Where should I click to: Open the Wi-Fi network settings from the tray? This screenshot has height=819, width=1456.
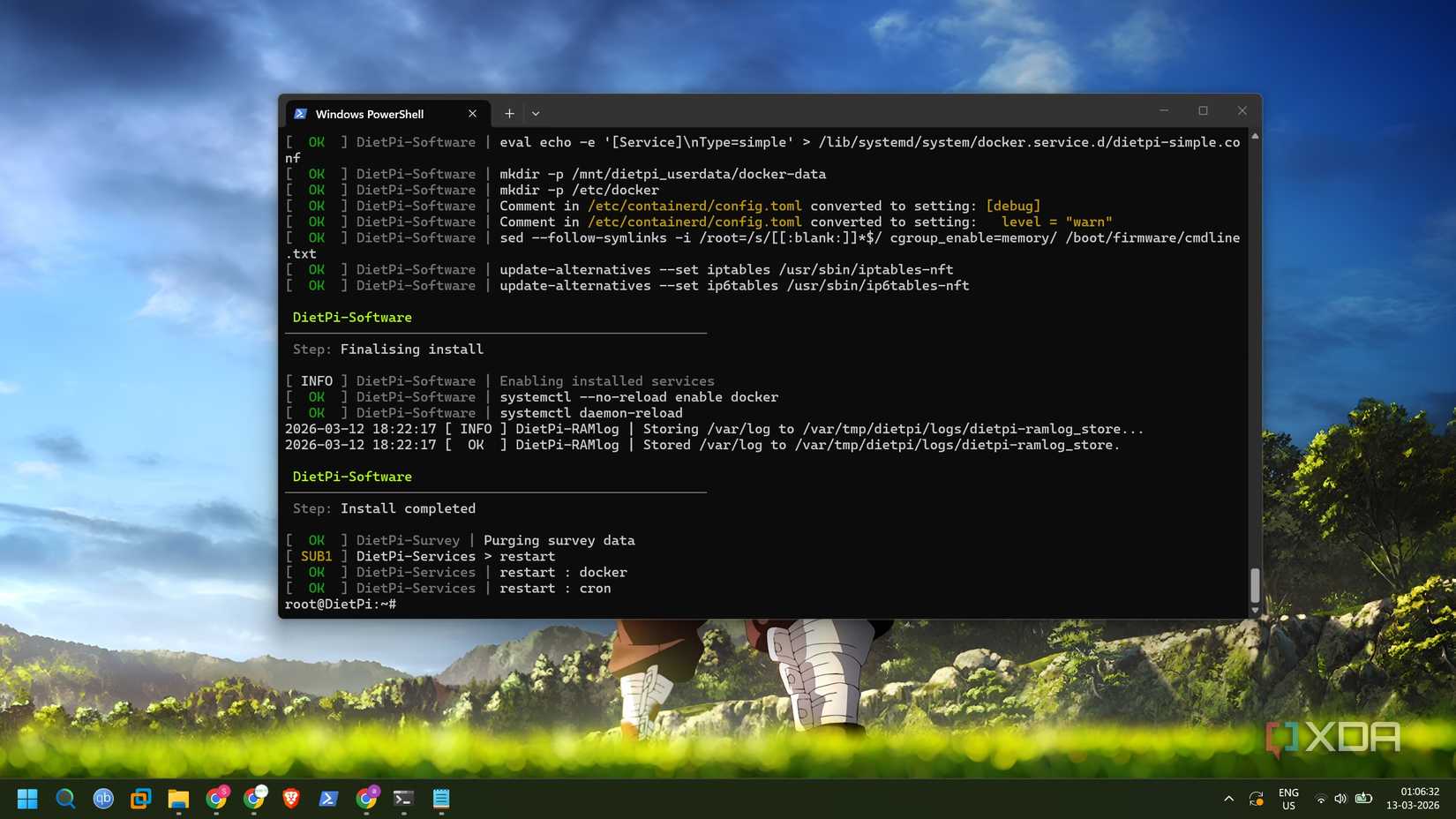tap(1321, 799)
